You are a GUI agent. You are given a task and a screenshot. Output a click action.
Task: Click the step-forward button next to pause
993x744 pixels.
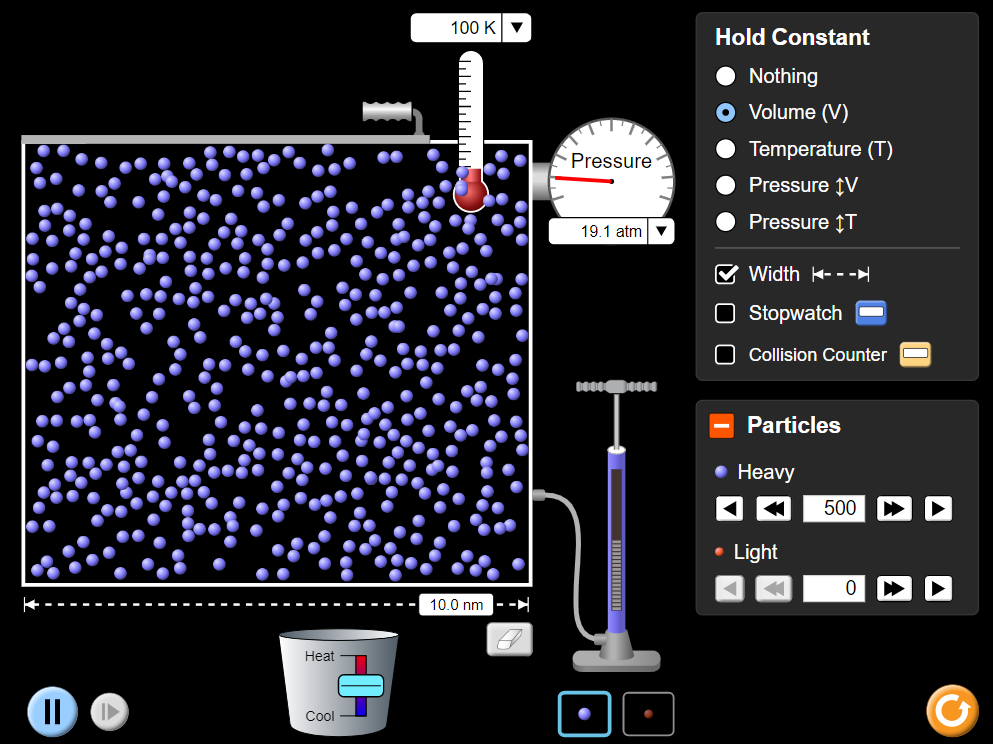click(x=110, y=712)
